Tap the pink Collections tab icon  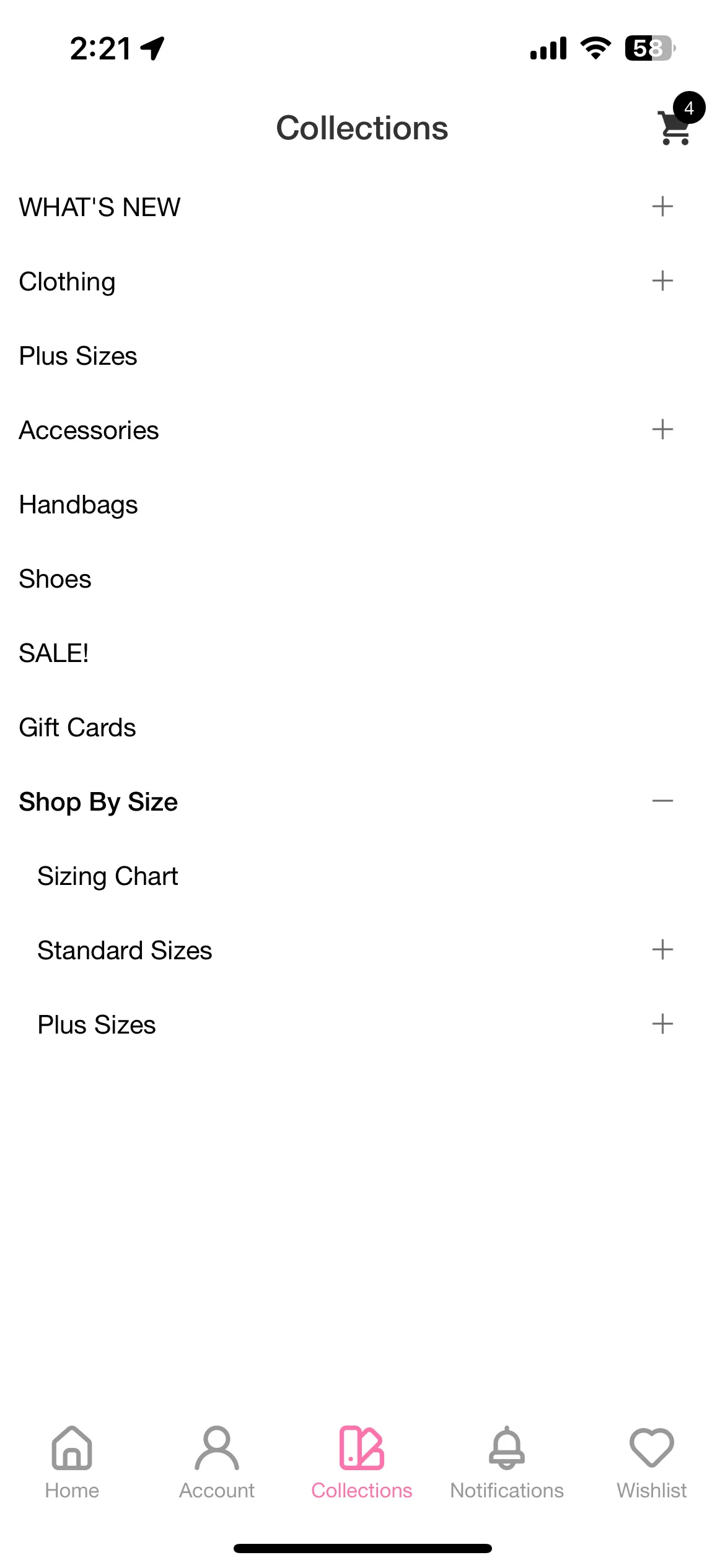tap(362, 1448)
